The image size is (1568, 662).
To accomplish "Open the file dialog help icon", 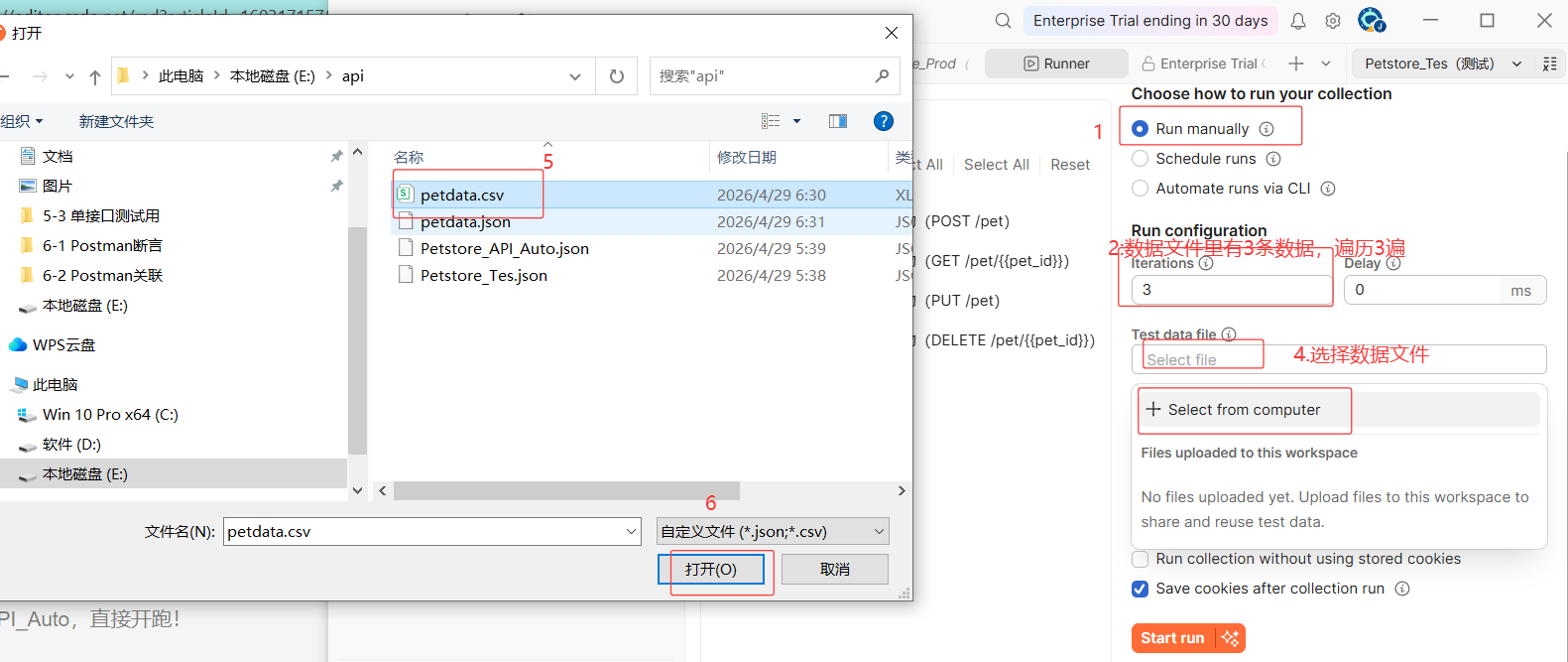I will click(x=884, y=121).
